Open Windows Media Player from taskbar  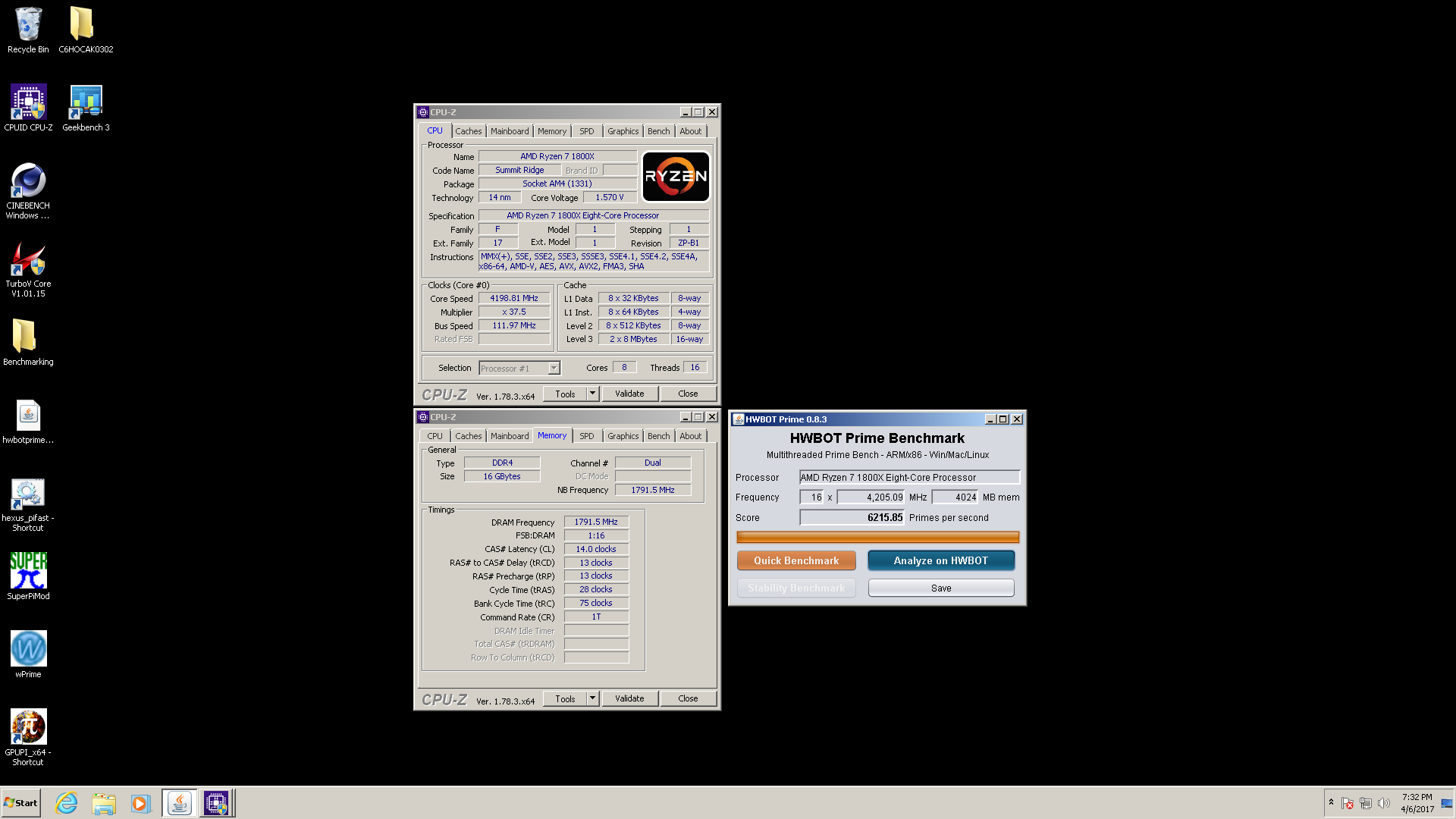pos(140,803)
